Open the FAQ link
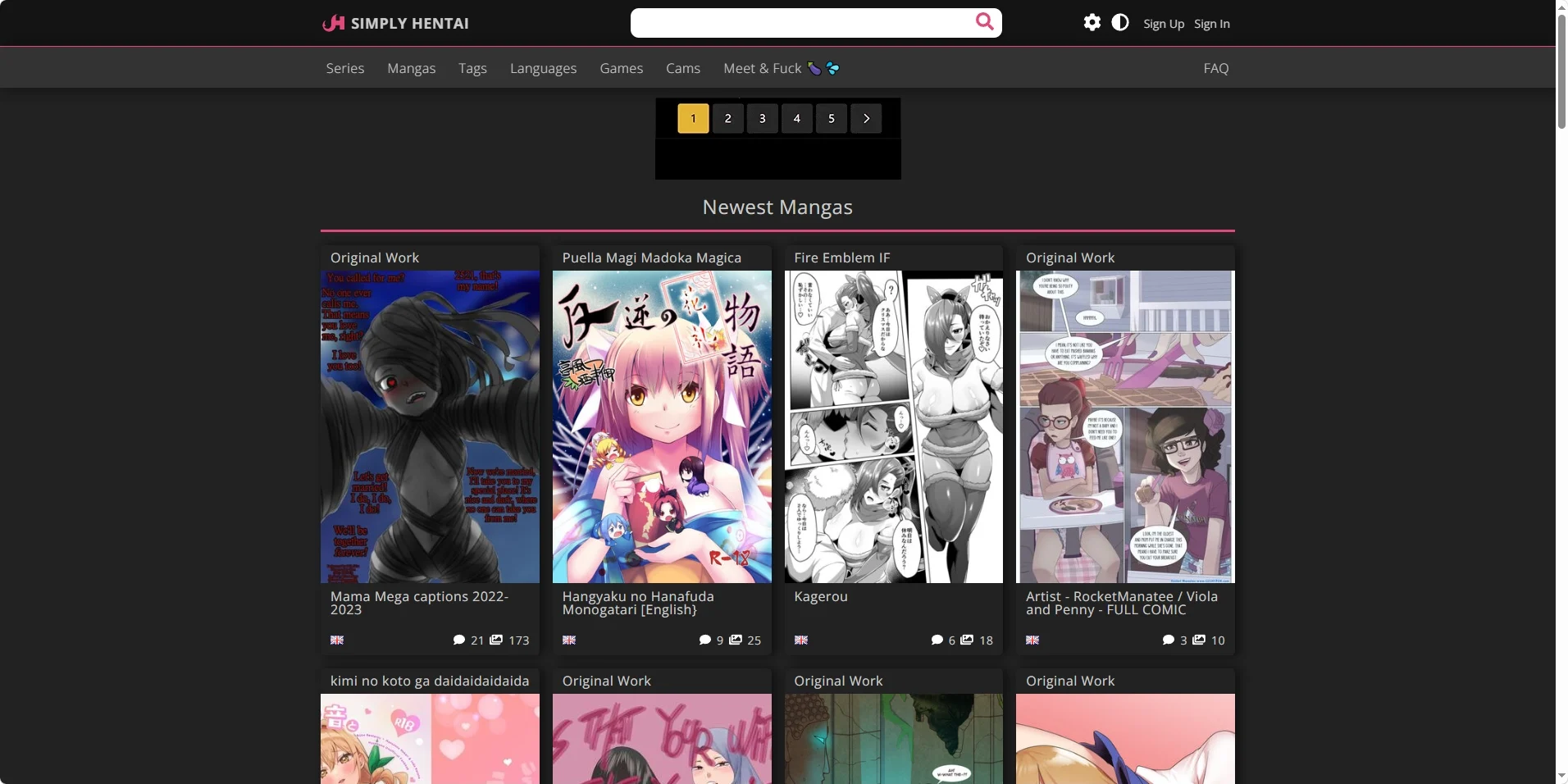The width and height of the screenshot is (1568, 784). pos(1216,68)
